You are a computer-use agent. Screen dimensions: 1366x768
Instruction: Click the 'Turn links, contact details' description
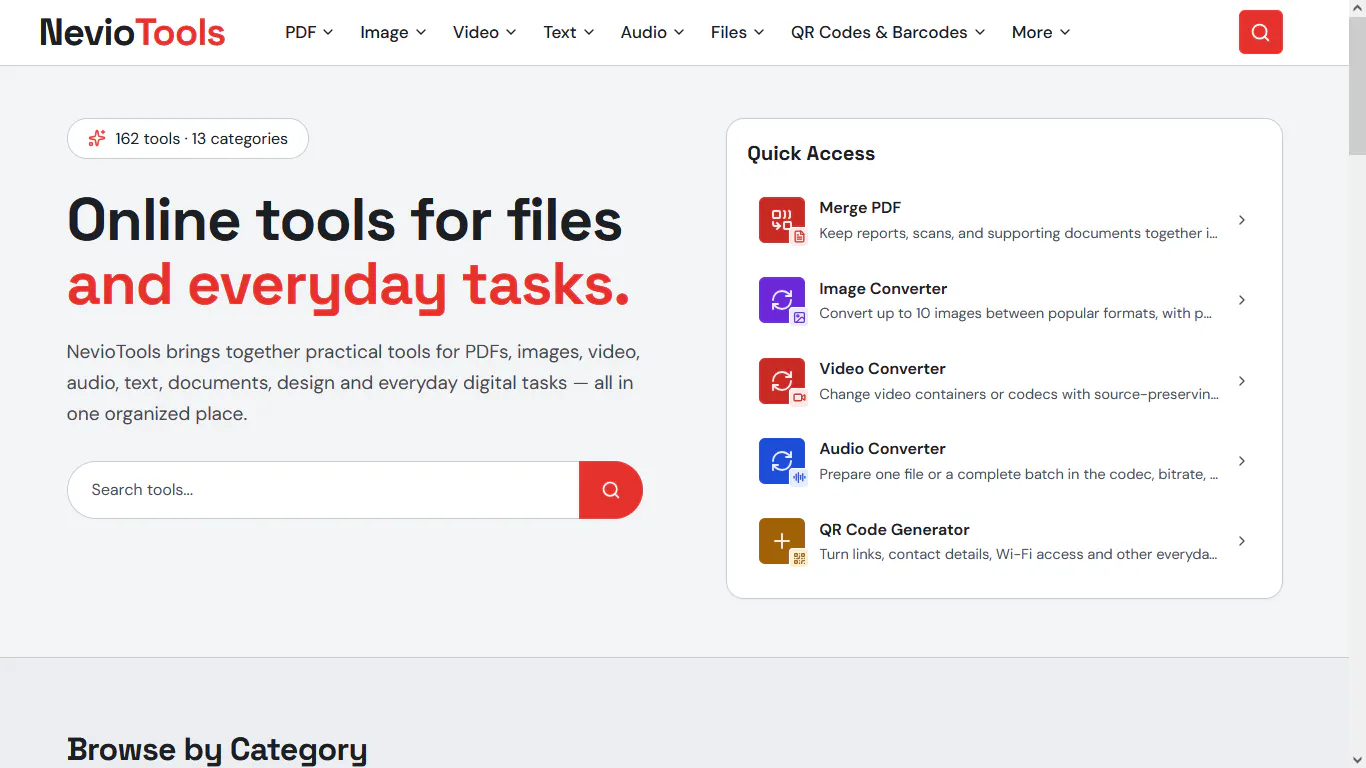(1018, 554)
